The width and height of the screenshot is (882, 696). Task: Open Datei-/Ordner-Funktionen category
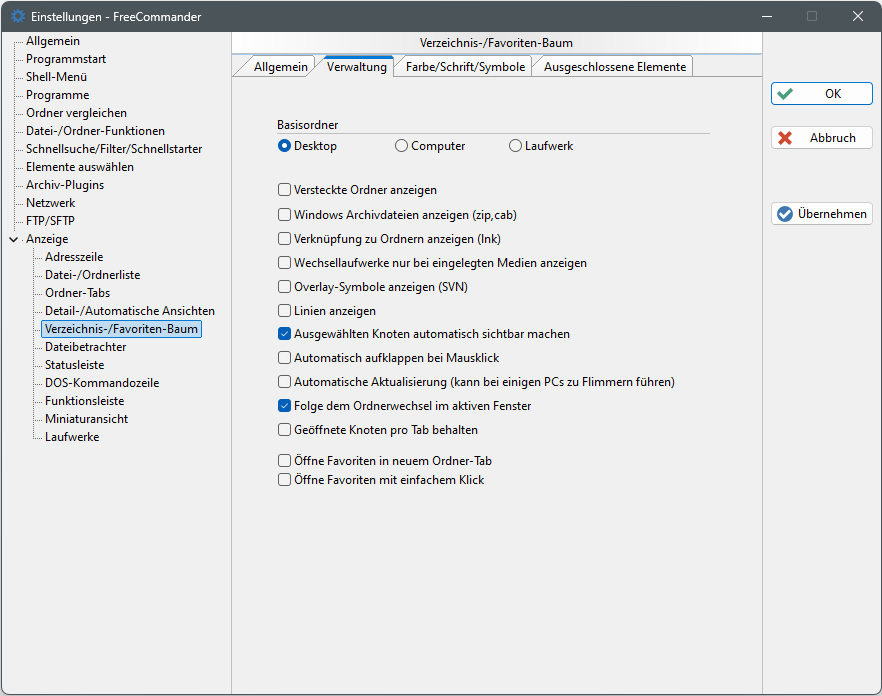(95, 131)
